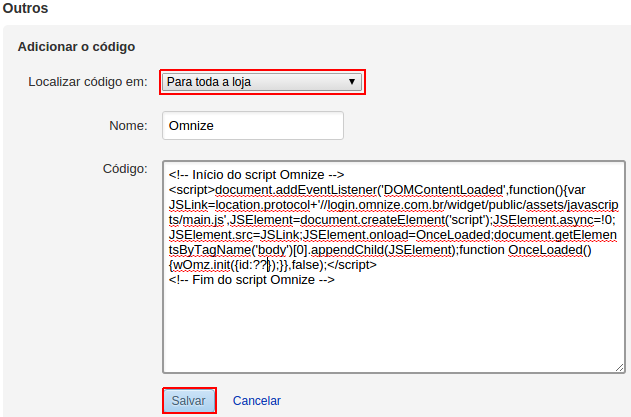Click the 'Fim do script Omnize' comment line
This screenshot has width=631, height=417.
pos(252,280)
